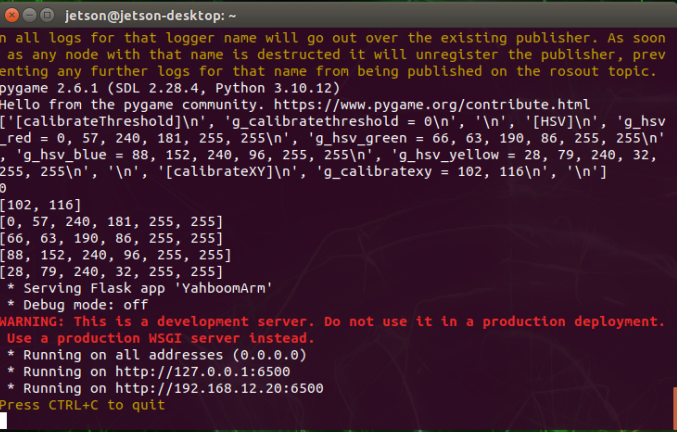
Task: Click the [0, 57, 240, 181, 255, 255] line
Action: [111, 222]
